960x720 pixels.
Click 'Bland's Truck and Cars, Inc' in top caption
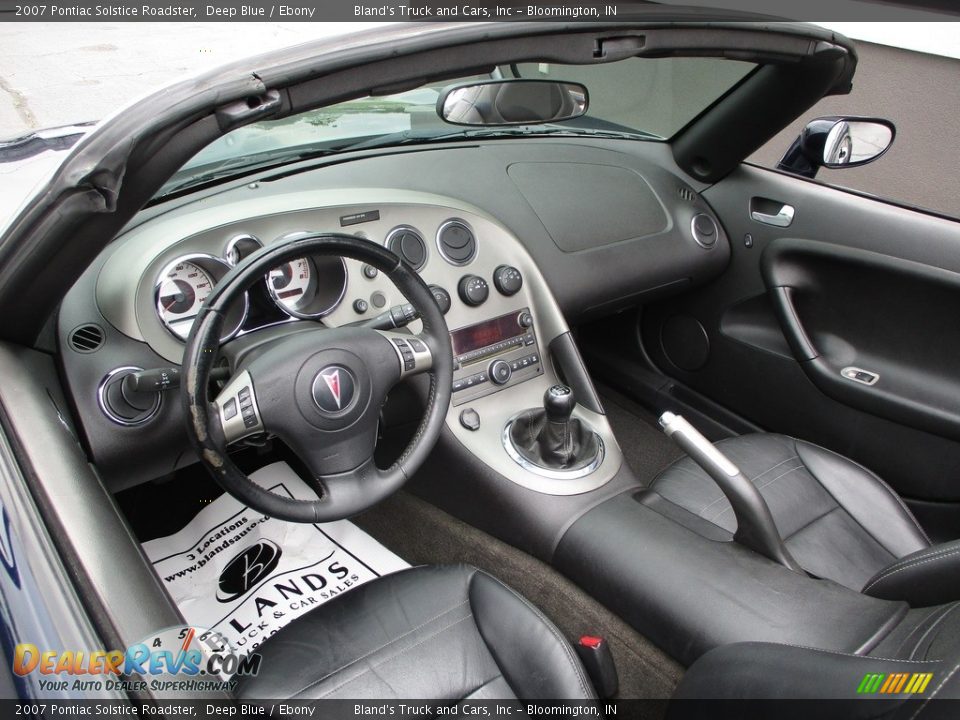pyautogui.click(x=433, y=10)
